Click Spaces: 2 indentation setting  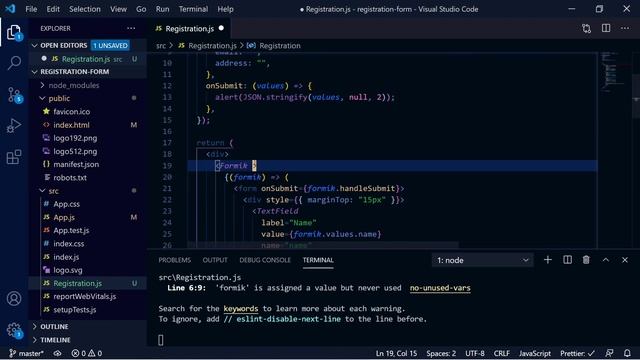pos(441,353)
